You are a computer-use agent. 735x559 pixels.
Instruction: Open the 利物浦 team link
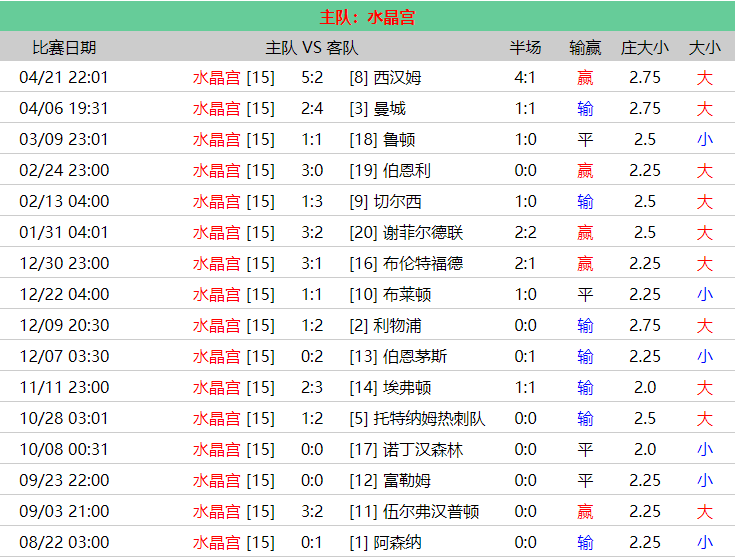pyautogui.click(x=398, y=325)
